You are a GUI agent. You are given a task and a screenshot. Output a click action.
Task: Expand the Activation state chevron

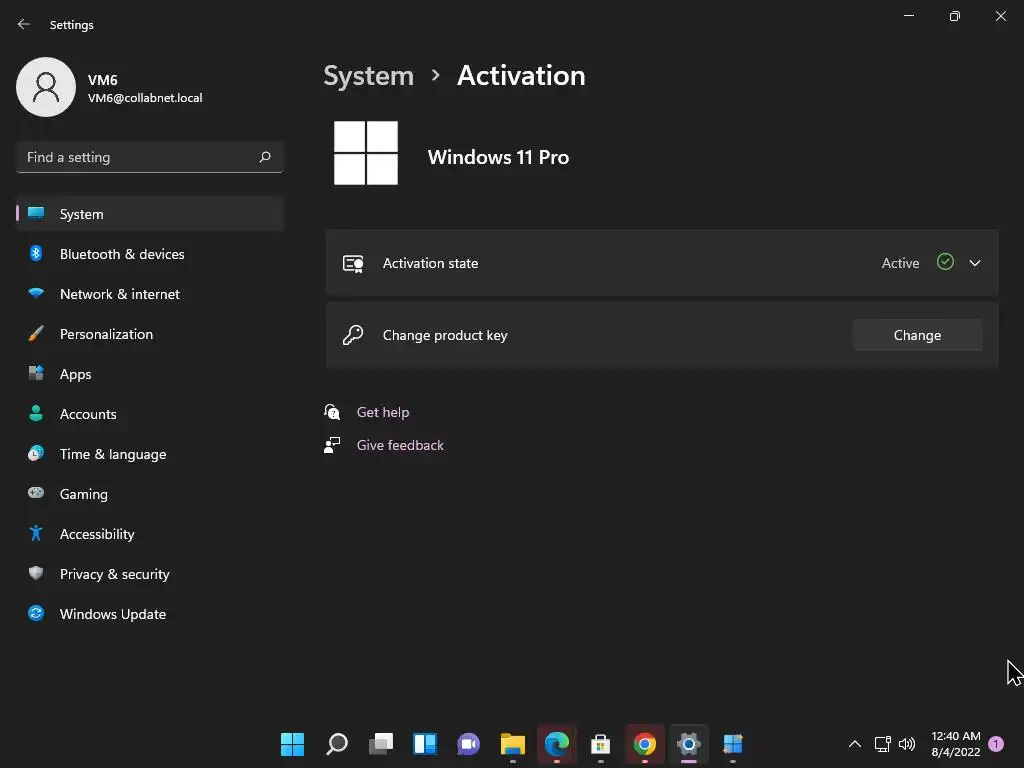click(x=975, y=263)
